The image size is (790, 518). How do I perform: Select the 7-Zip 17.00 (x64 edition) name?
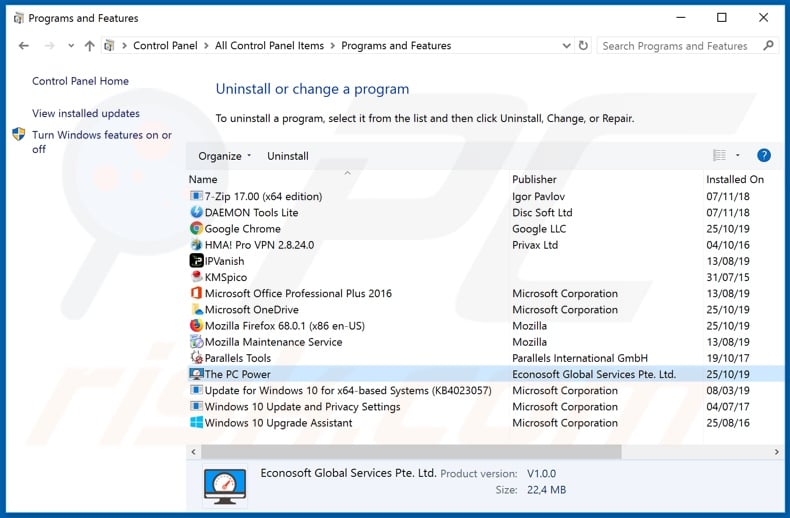(264, 197)
